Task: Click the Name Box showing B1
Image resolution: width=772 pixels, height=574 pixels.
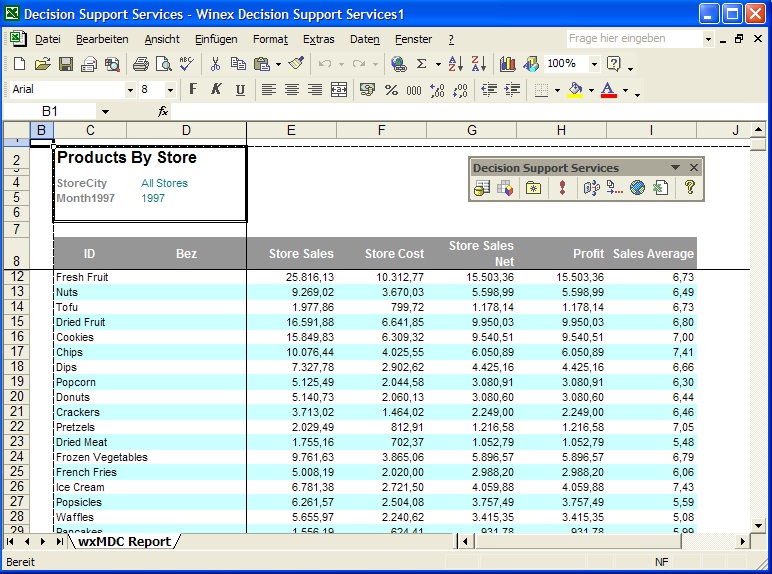Action: (50, 111)
